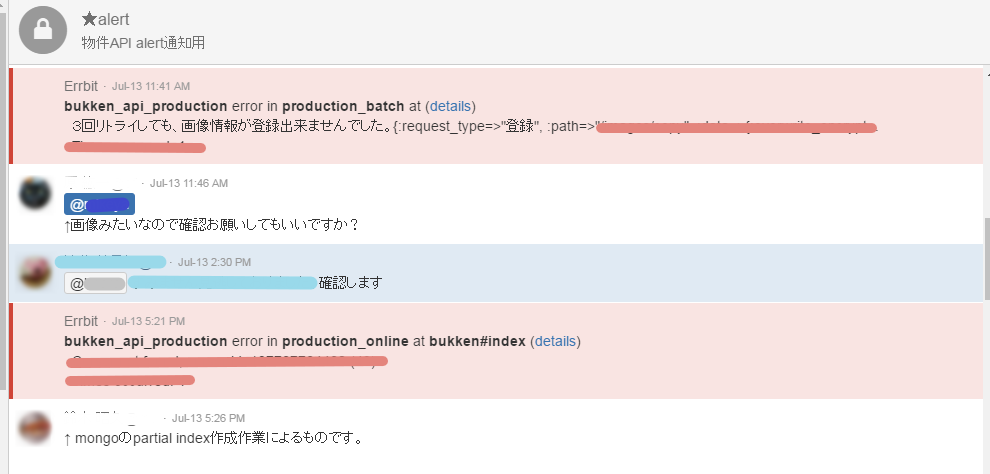
Task: Click the ★alert room title
Action: pos(106,19)
